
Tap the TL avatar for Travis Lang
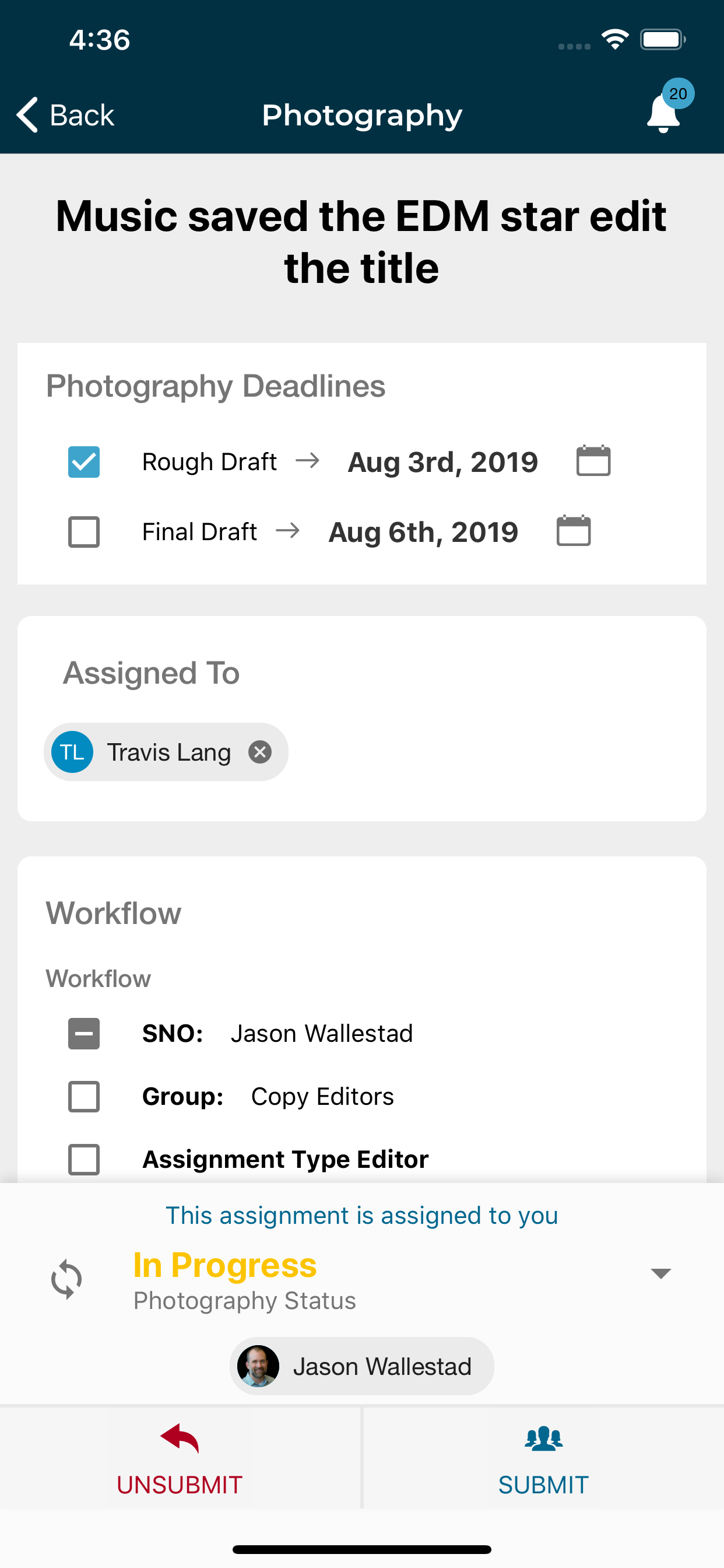click(72, 752)
